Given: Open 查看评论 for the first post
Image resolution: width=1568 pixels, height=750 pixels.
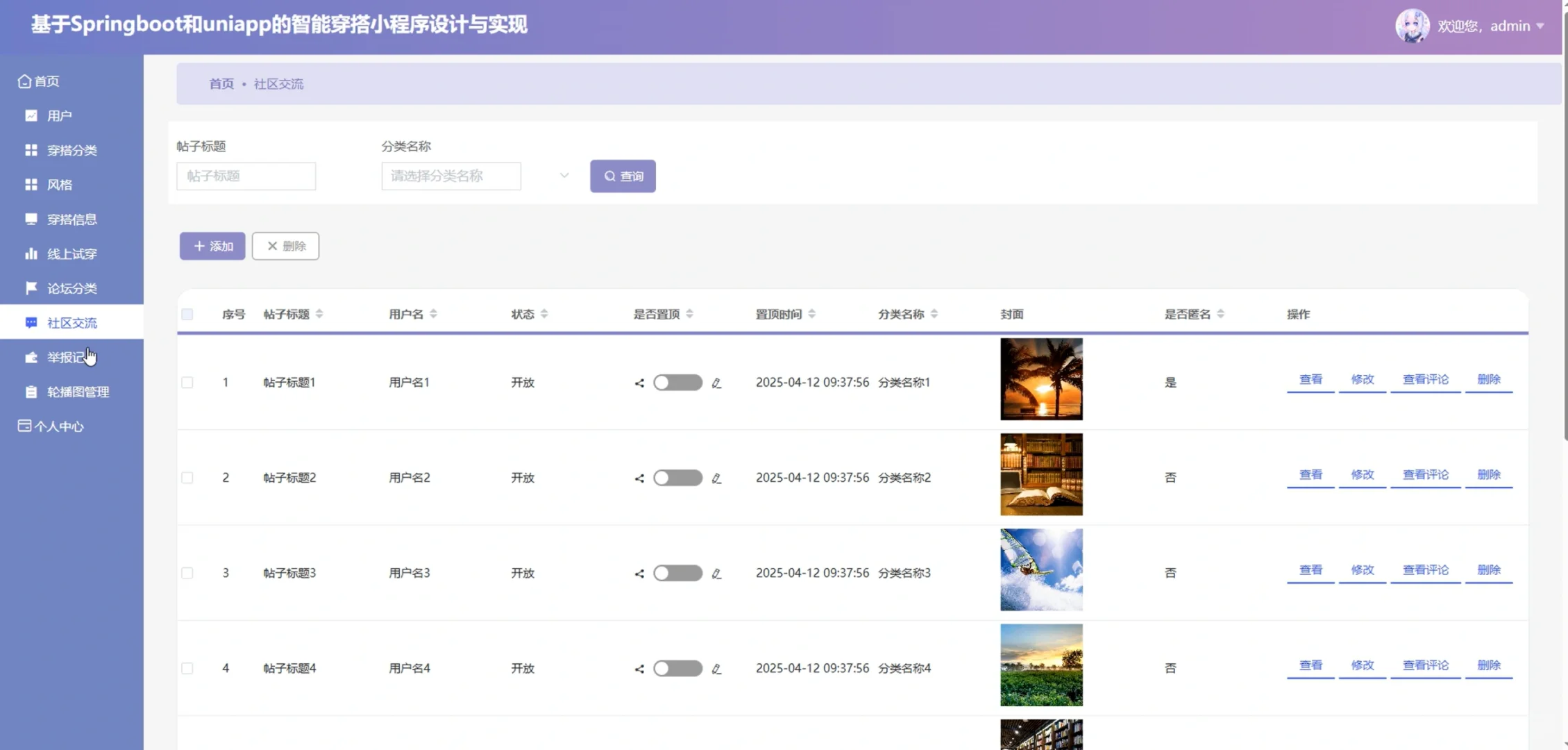Looking at the screenshot, I should pos(1424,379).
